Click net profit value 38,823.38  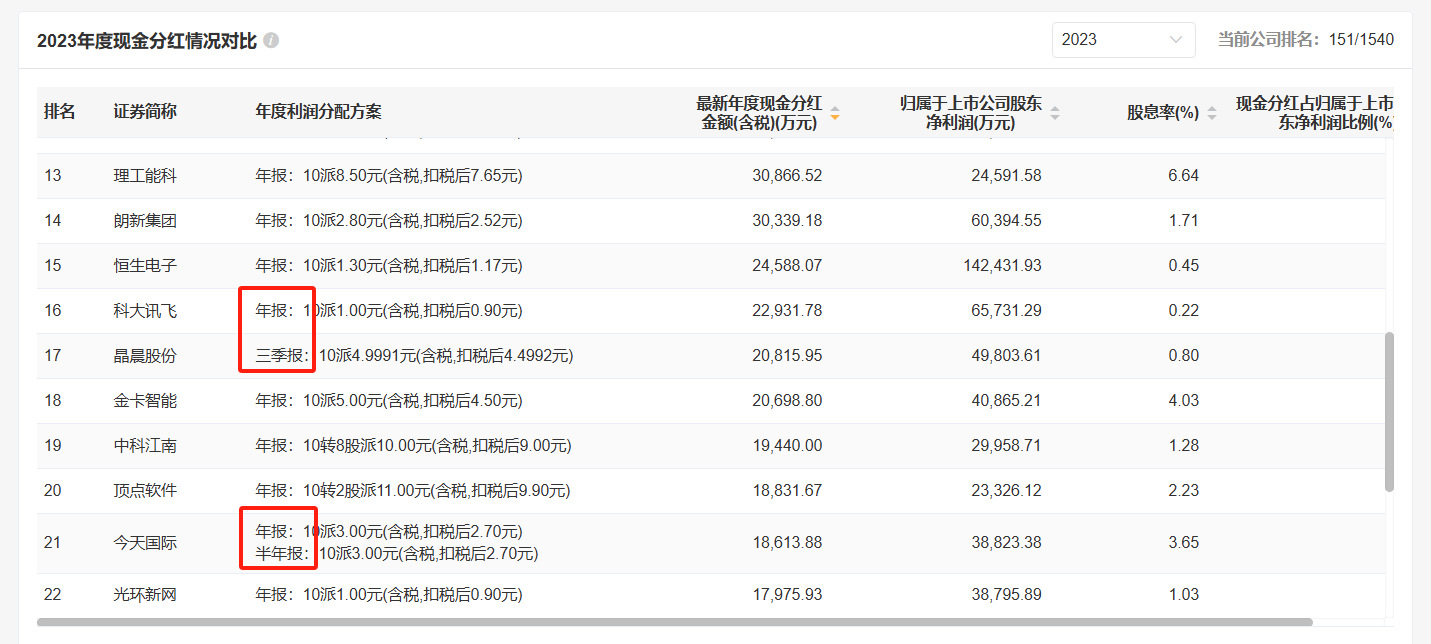pyautogui.click(x=1007, y=543)
